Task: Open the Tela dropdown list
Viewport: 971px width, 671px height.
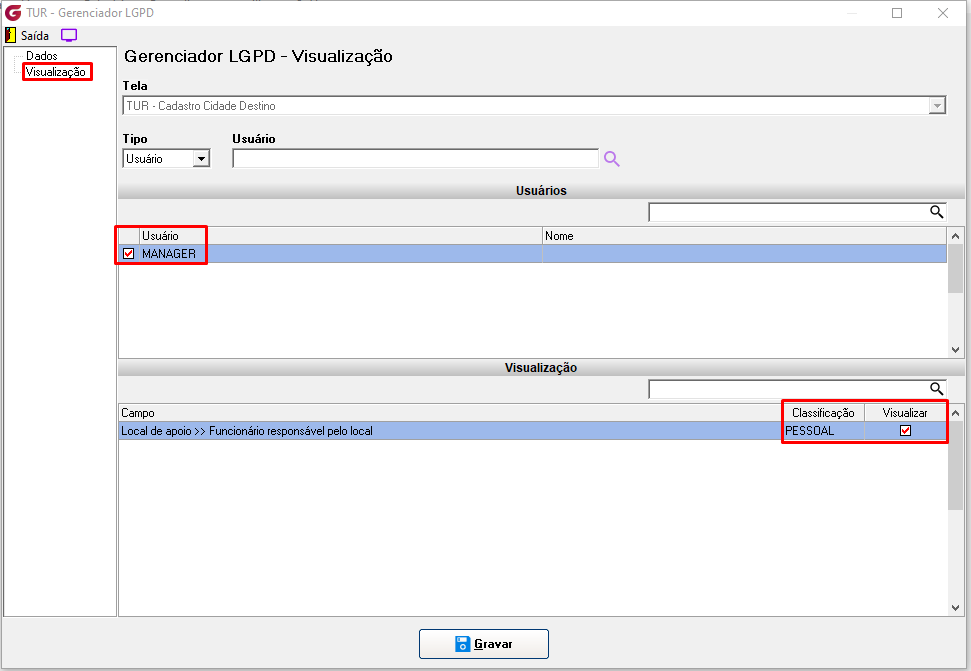Action: [937, 106]
